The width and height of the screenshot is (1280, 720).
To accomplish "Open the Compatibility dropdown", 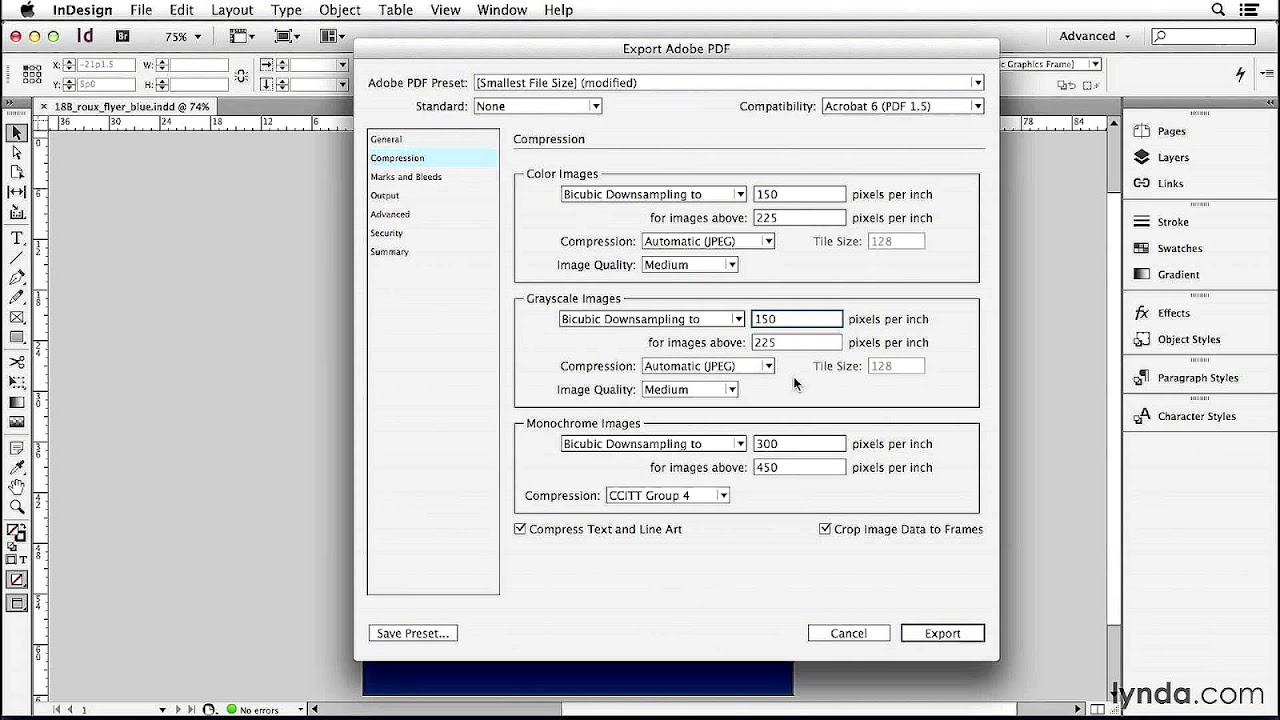I will click(x=903, y=106).
